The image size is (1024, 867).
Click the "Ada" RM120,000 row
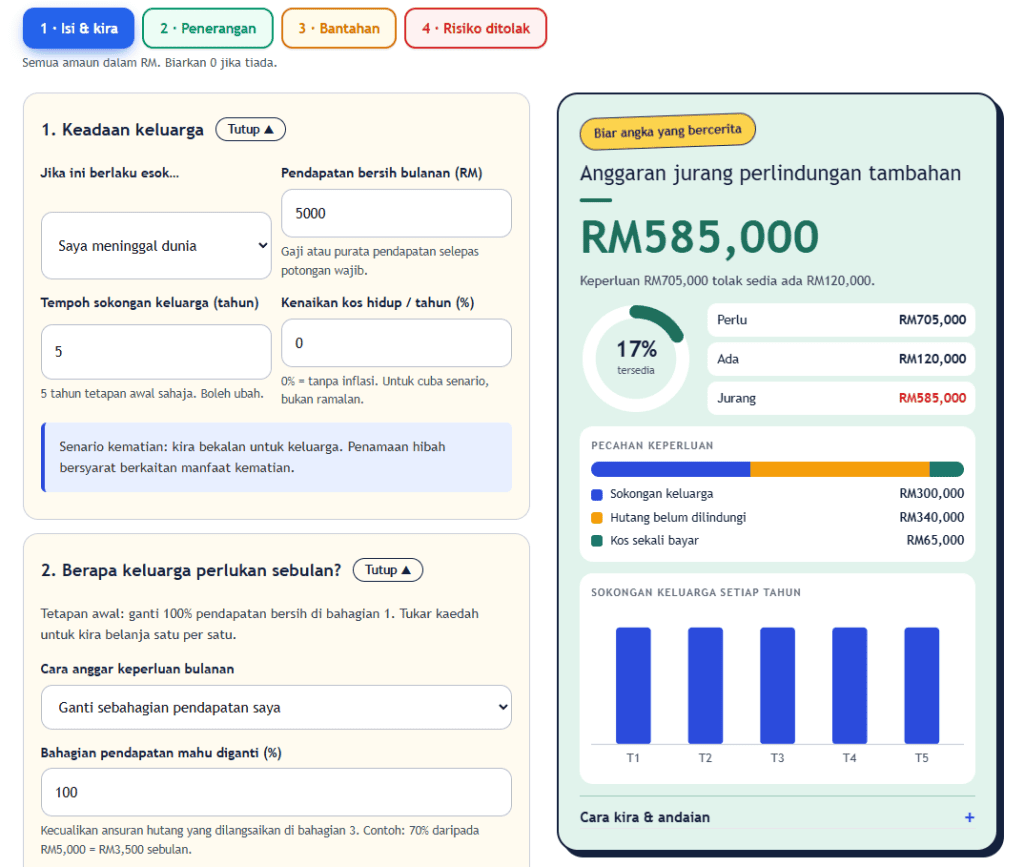click(x=841, y=359)
